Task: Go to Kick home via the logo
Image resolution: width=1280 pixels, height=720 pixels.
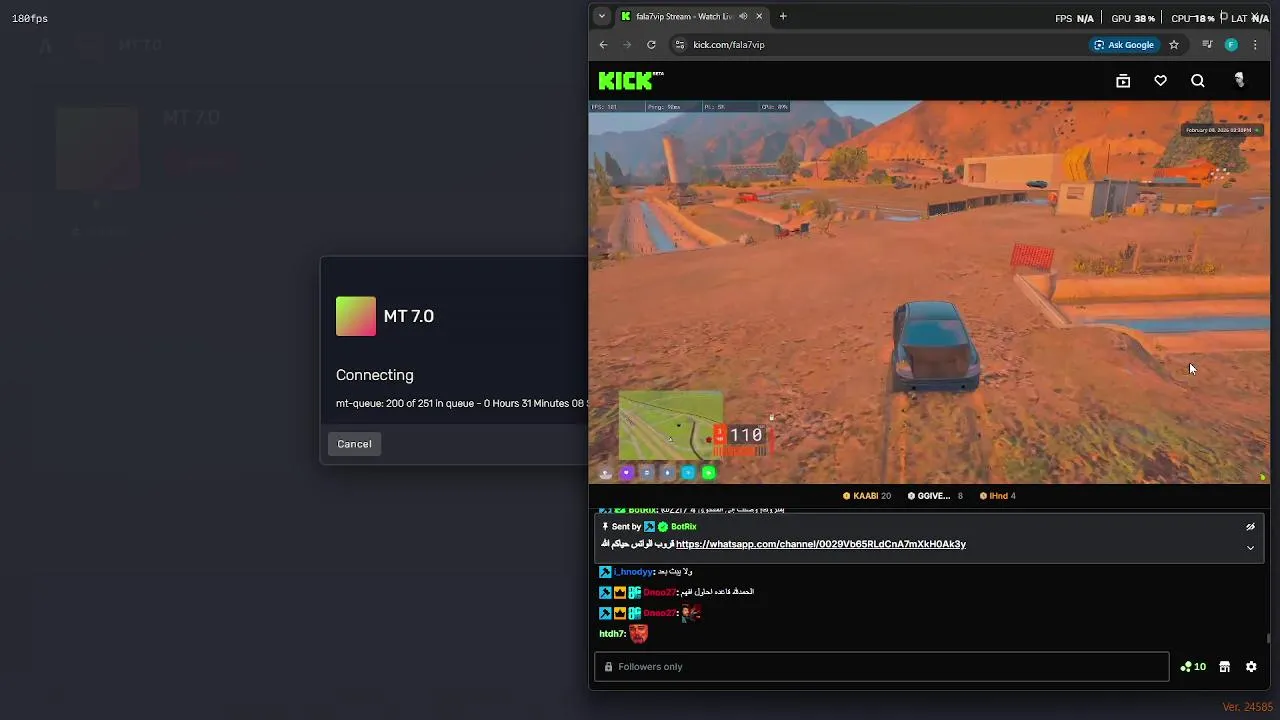Action: click(630, 81)
